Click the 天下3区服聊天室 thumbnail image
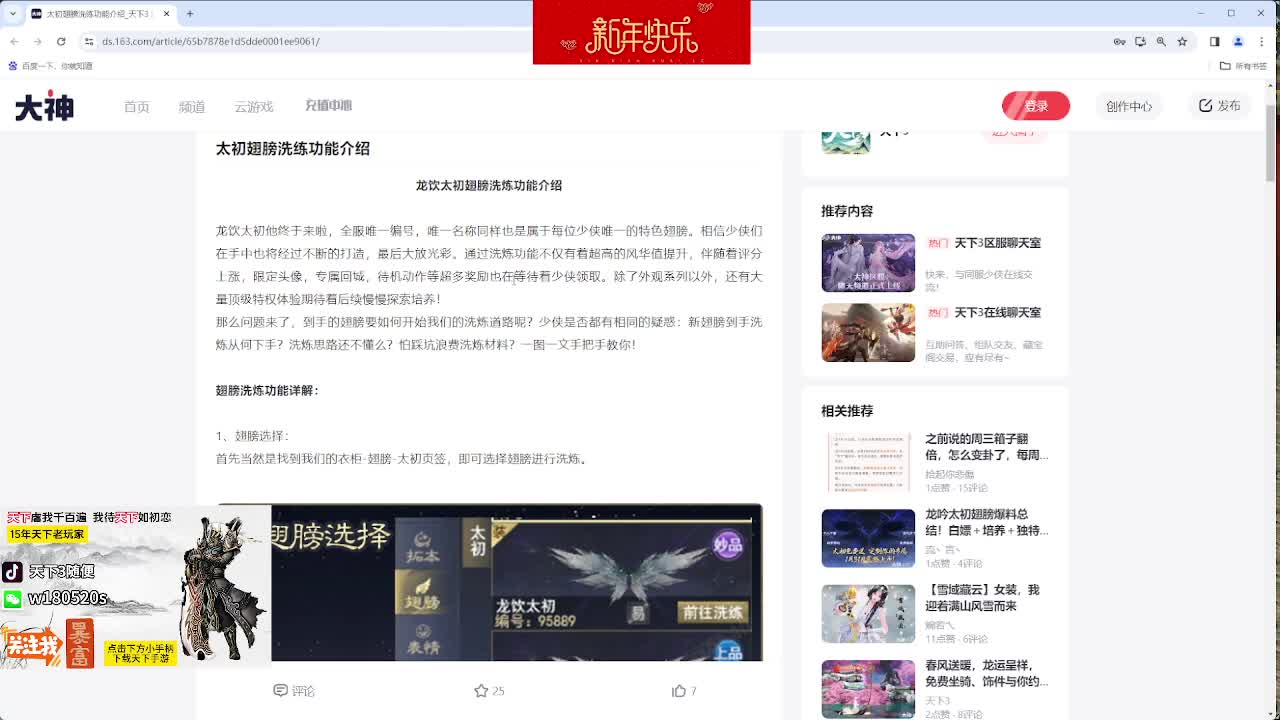 [868, 263]
